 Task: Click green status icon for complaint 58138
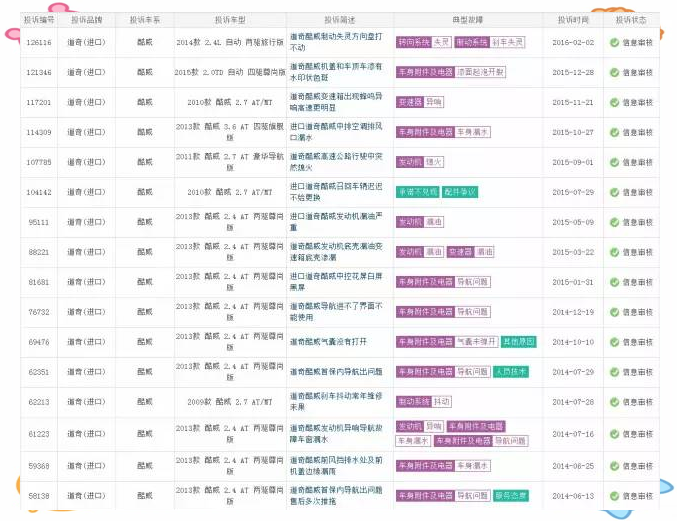(x=614, y=496)
